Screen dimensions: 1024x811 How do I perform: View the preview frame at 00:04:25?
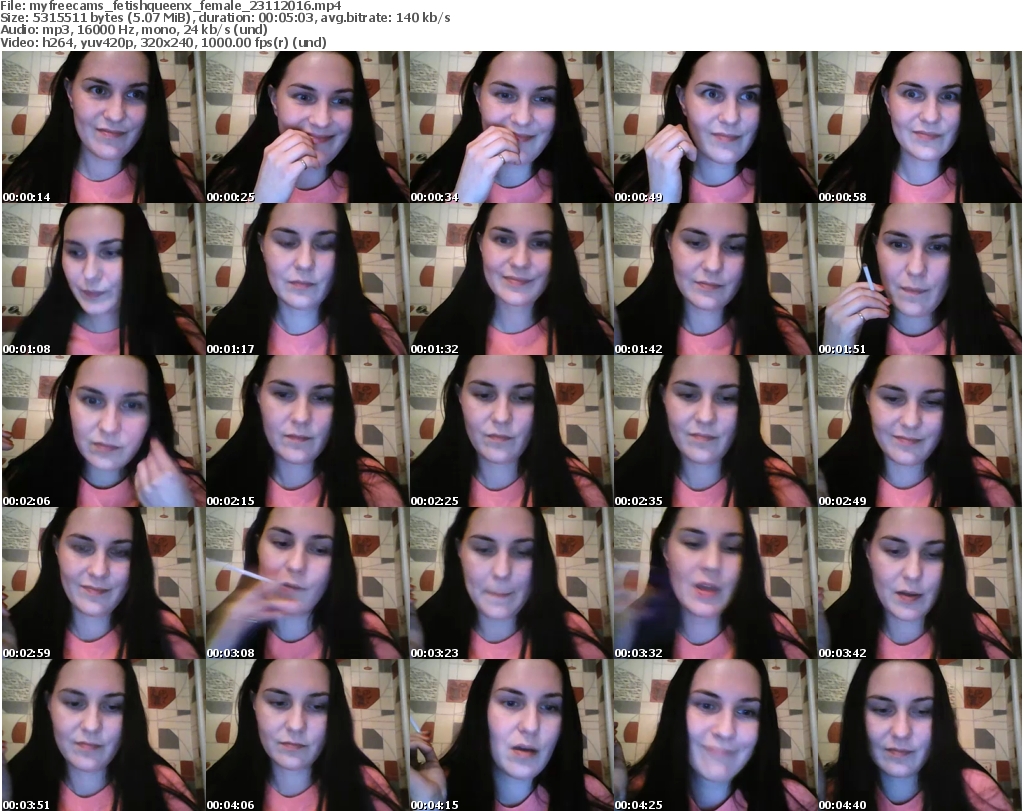click(715, 735)
